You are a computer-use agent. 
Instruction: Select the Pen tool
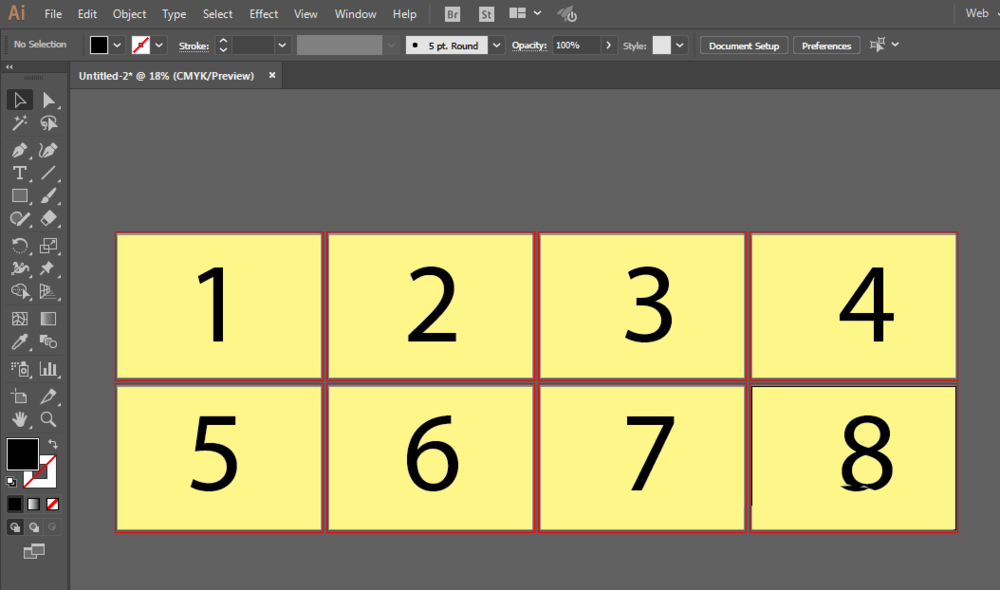point(19,151)
